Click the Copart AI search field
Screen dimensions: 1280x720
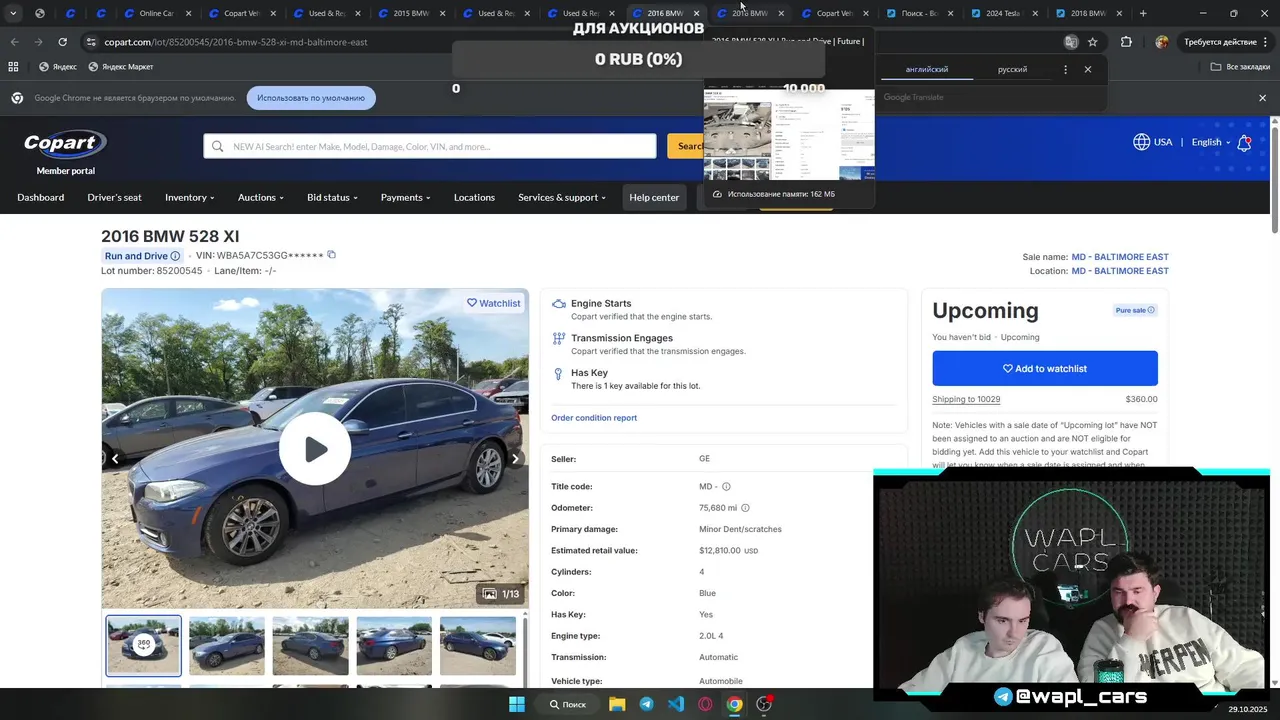(430, 146)
